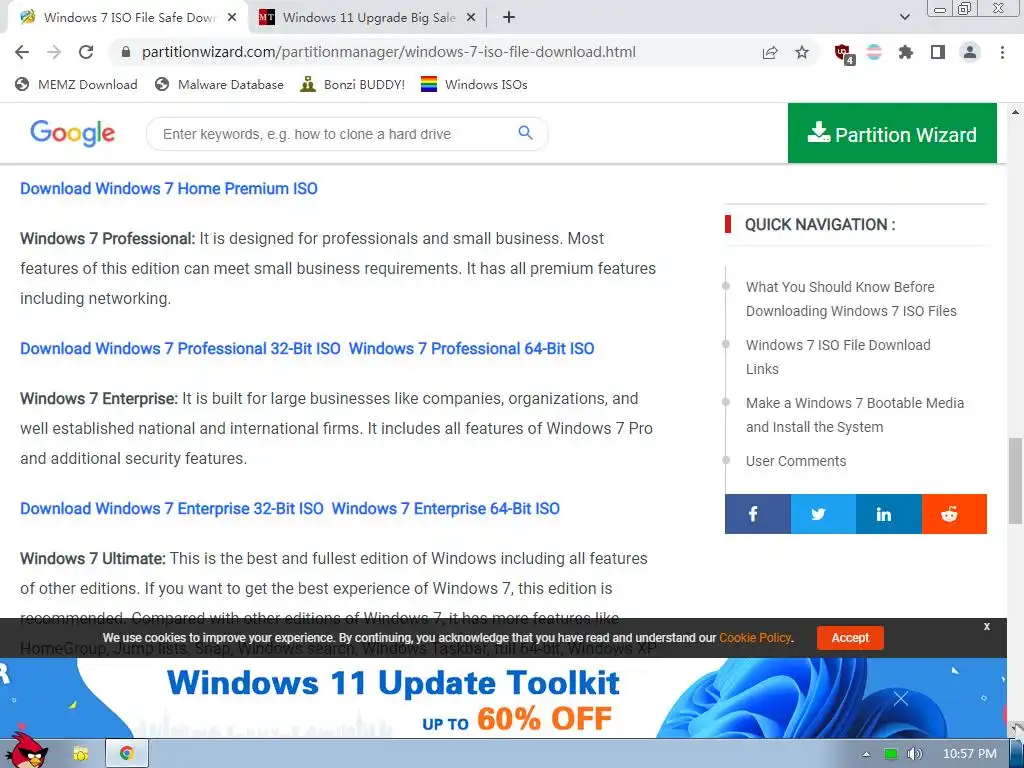Open the striped flag extension icon
This screenshot has width=1024, height=768.
click(x=874, y=52)
